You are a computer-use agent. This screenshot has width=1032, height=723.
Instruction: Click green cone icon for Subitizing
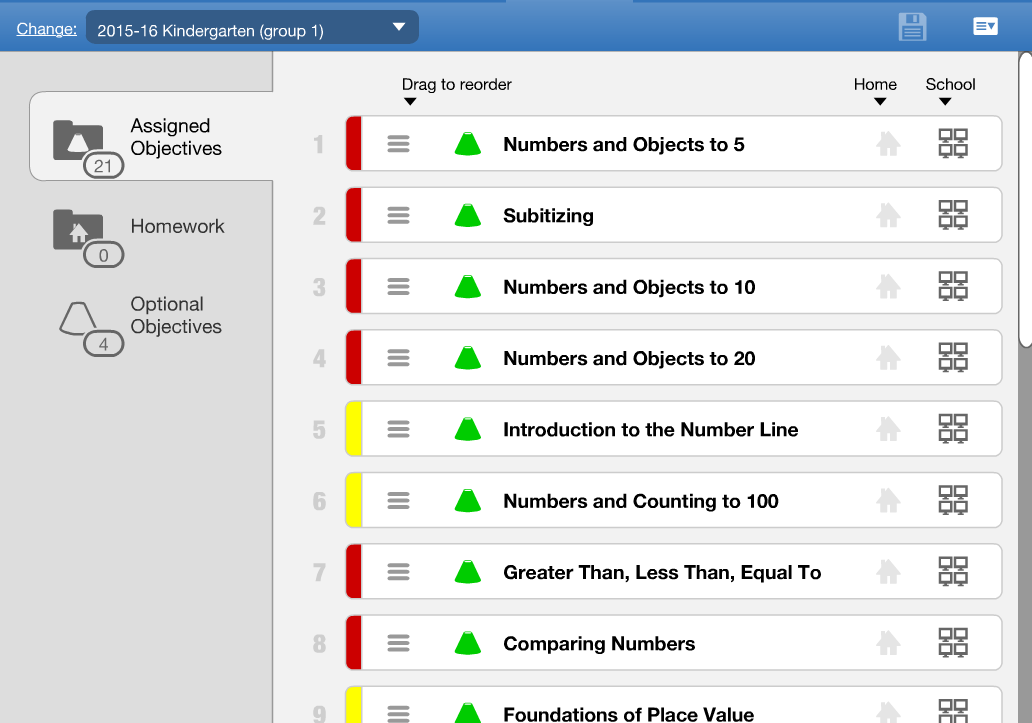pos(467,215)
